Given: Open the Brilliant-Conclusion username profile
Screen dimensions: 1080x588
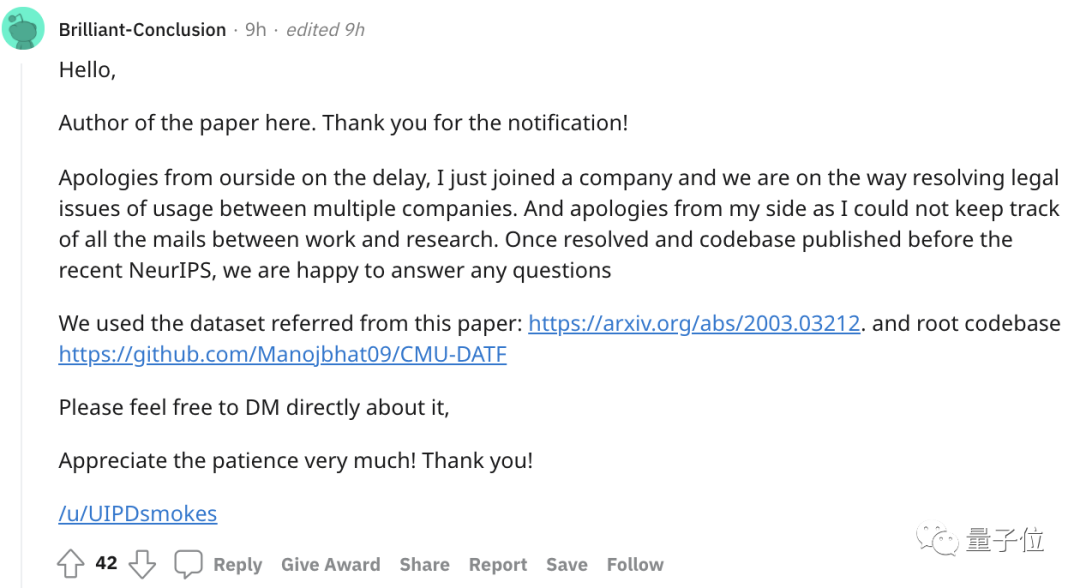Looking at the screenshot, I should [x=142, y=30].
